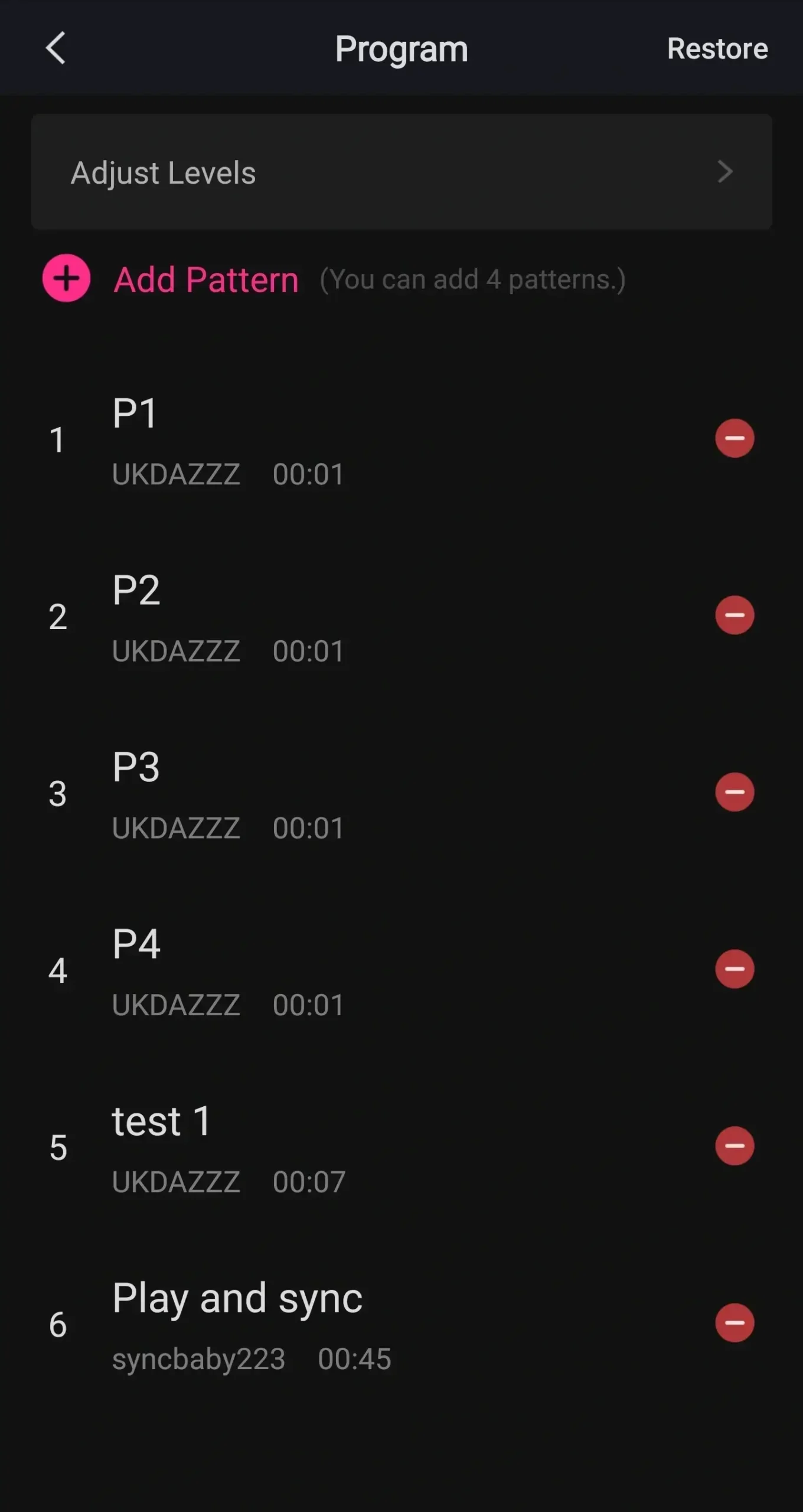Tap the syncbaby223 author name

point(198,1359)
